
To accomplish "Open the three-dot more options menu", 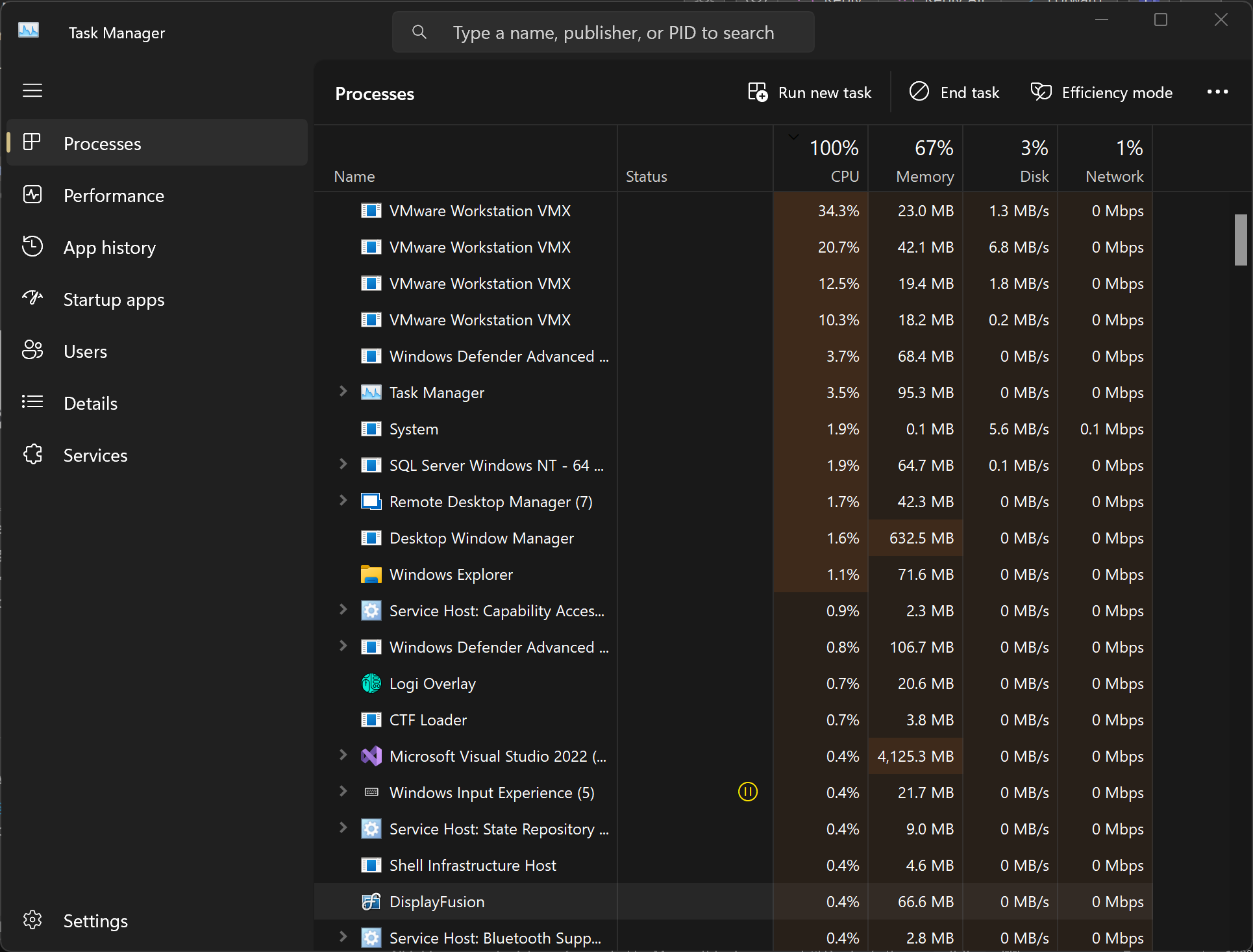I will (x=1217, y=92).
